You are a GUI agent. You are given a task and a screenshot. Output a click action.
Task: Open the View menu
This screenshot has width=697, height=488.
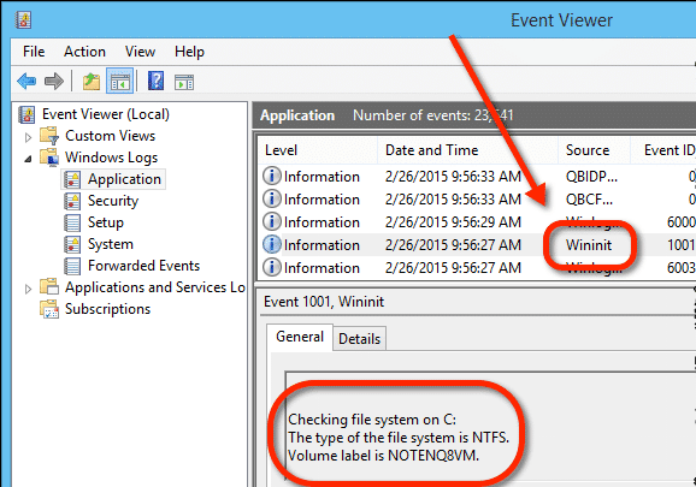coord(140,52)
